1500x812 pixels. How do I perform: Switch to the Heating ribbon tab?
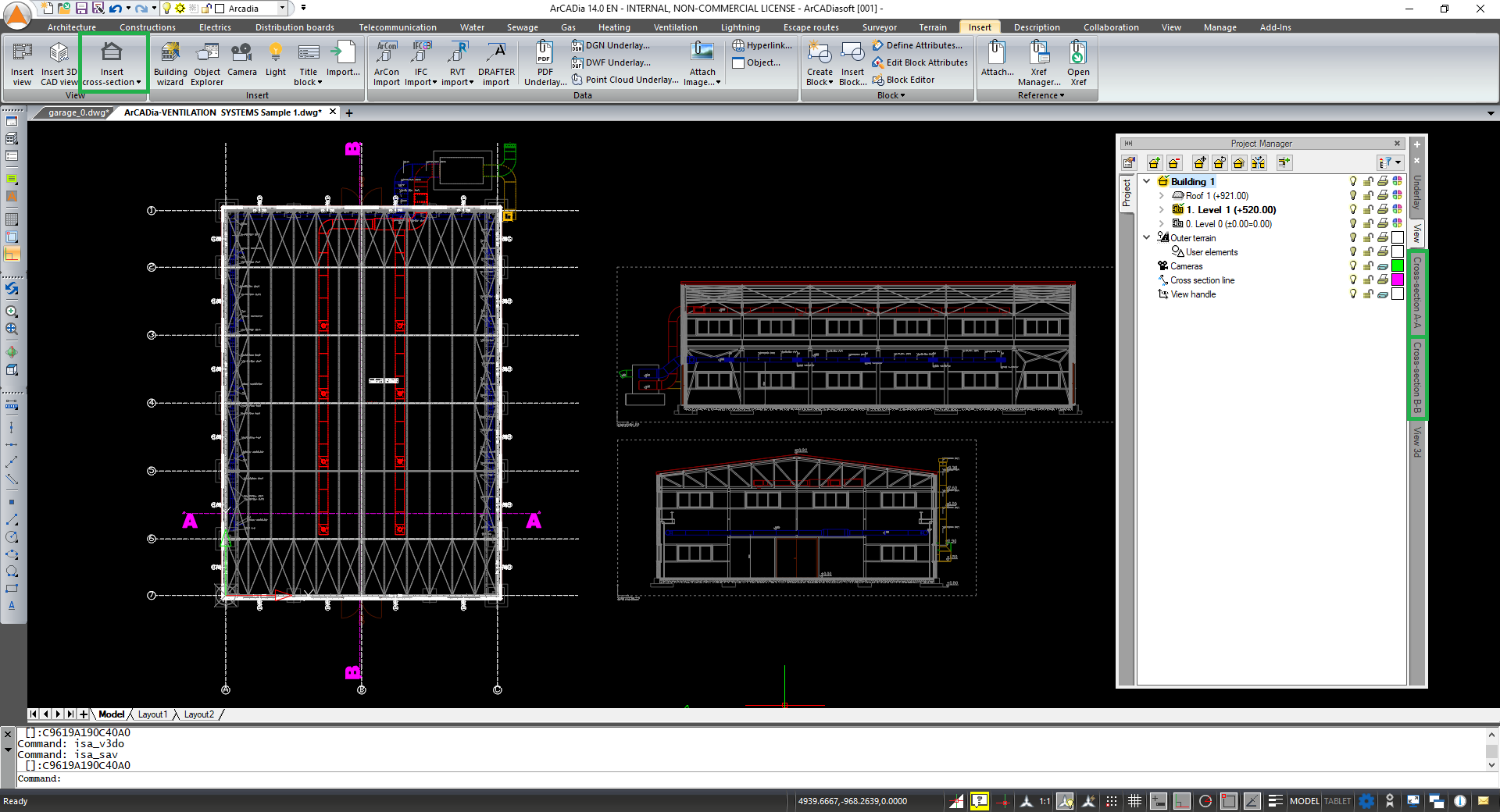click(614, 27)
